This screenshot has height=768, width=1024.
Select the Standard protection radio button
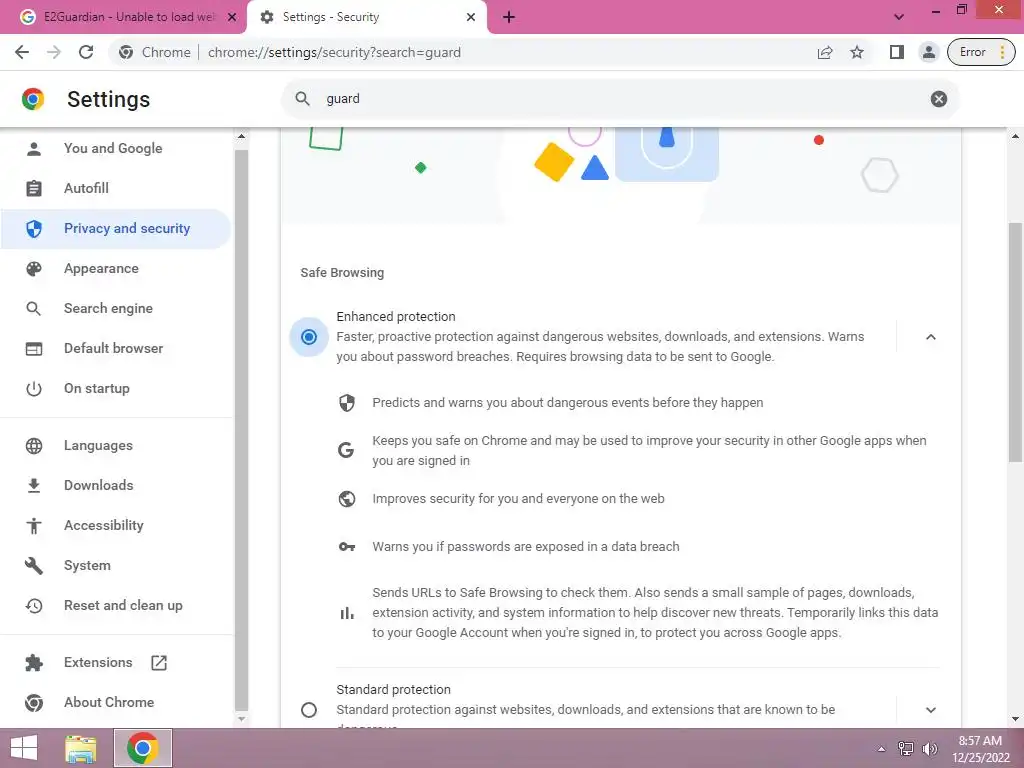click(309, 710)
